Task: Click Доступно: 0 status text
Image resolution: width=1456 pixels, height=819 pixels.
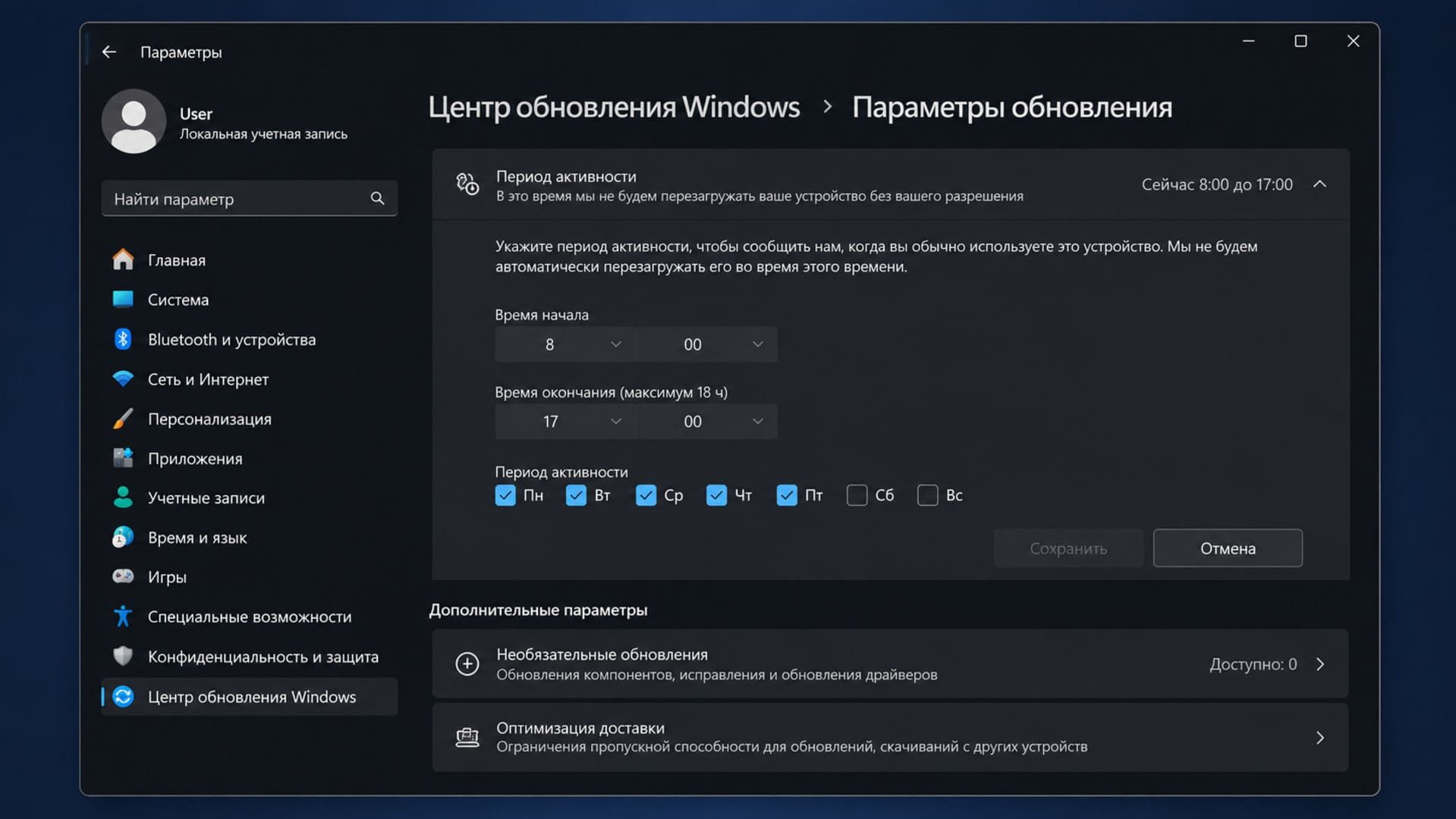Action: 1253,664
